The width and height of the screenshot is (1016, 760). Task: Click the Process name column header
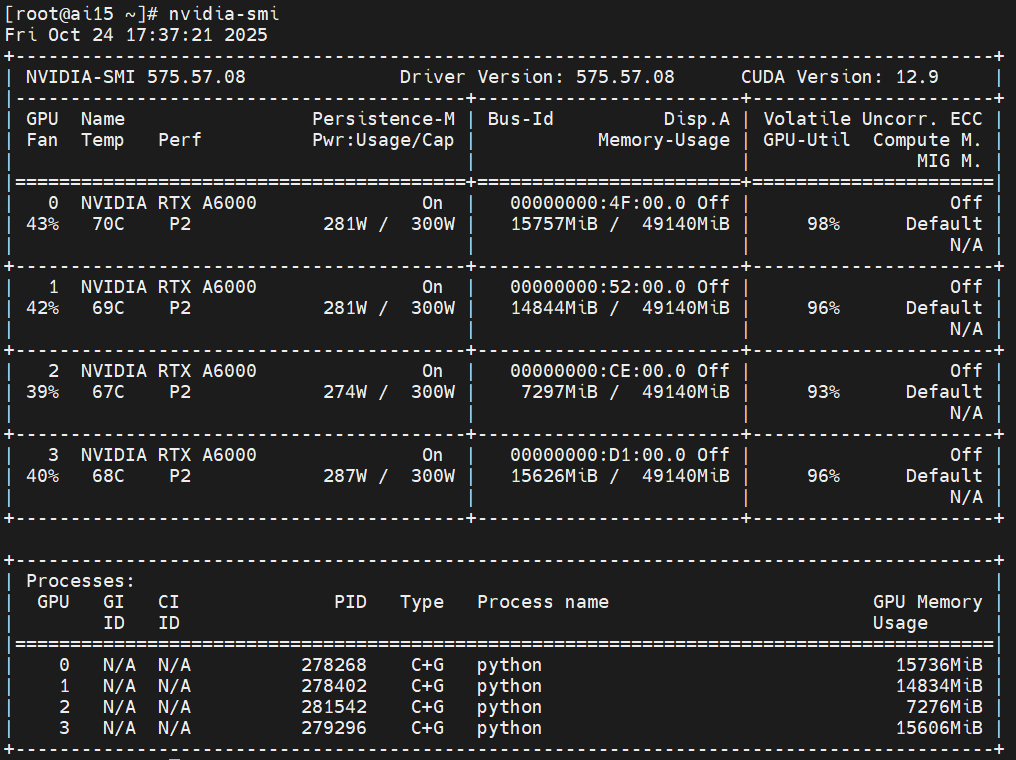click(543, 602)
